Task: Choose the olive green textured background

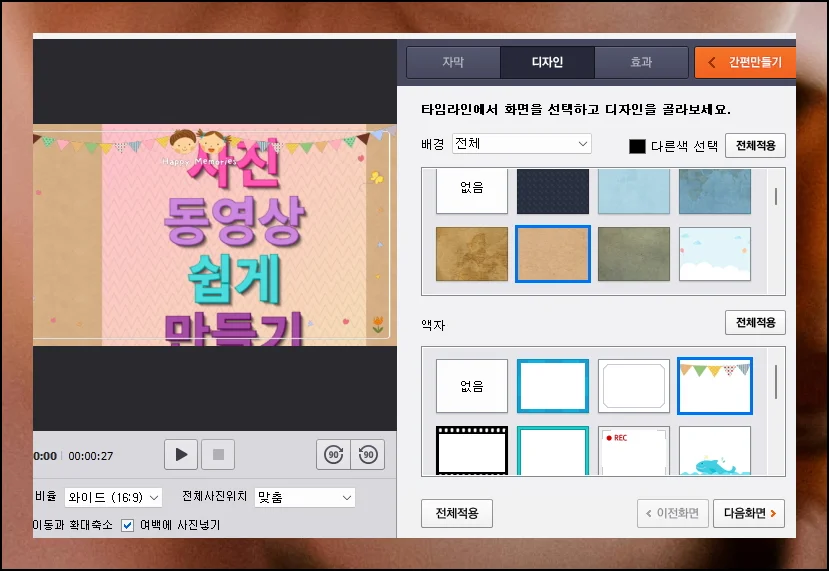Action: coord(634,254)
